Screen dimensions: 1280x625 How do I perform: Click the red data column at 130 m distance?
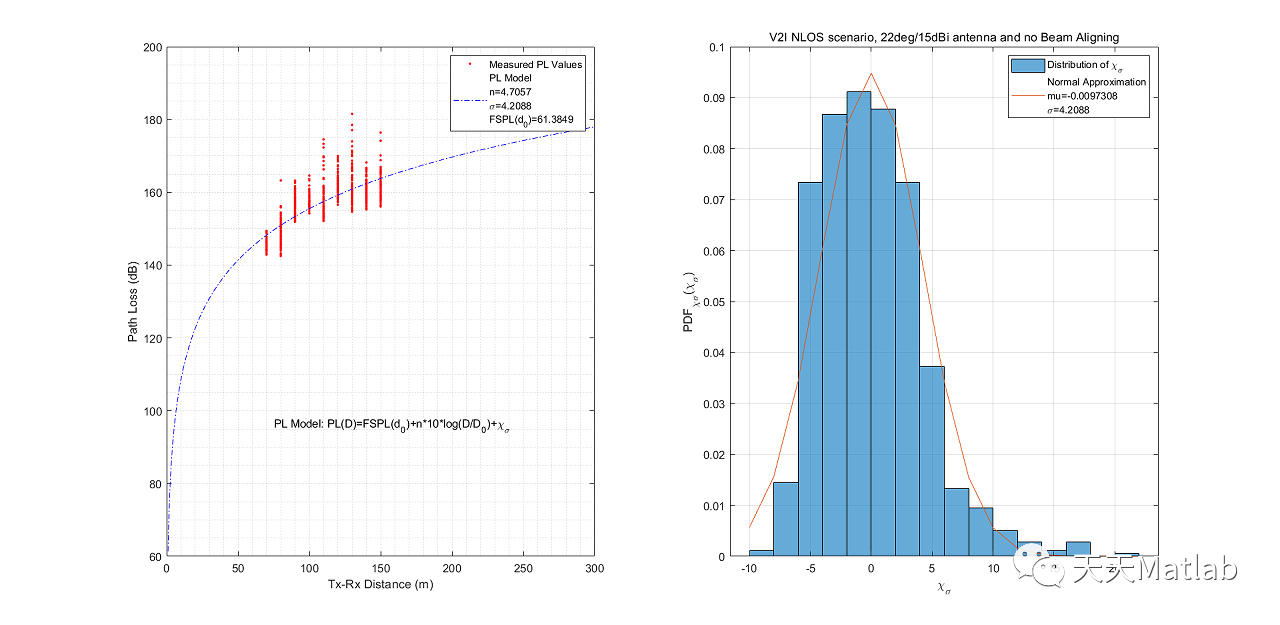[352, 163]
